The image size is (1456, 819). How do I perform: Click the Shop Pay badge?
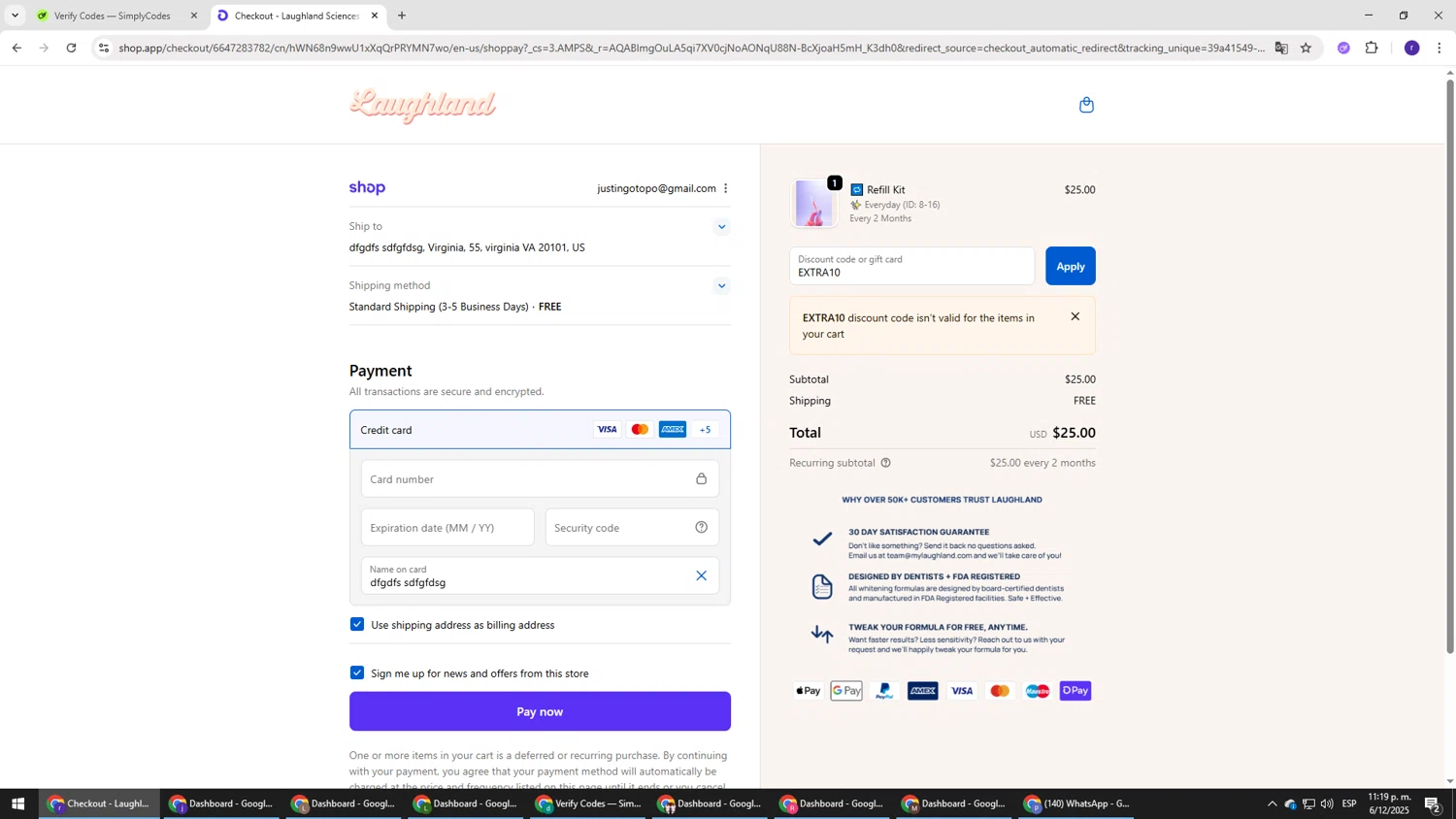click(1075, 691)
